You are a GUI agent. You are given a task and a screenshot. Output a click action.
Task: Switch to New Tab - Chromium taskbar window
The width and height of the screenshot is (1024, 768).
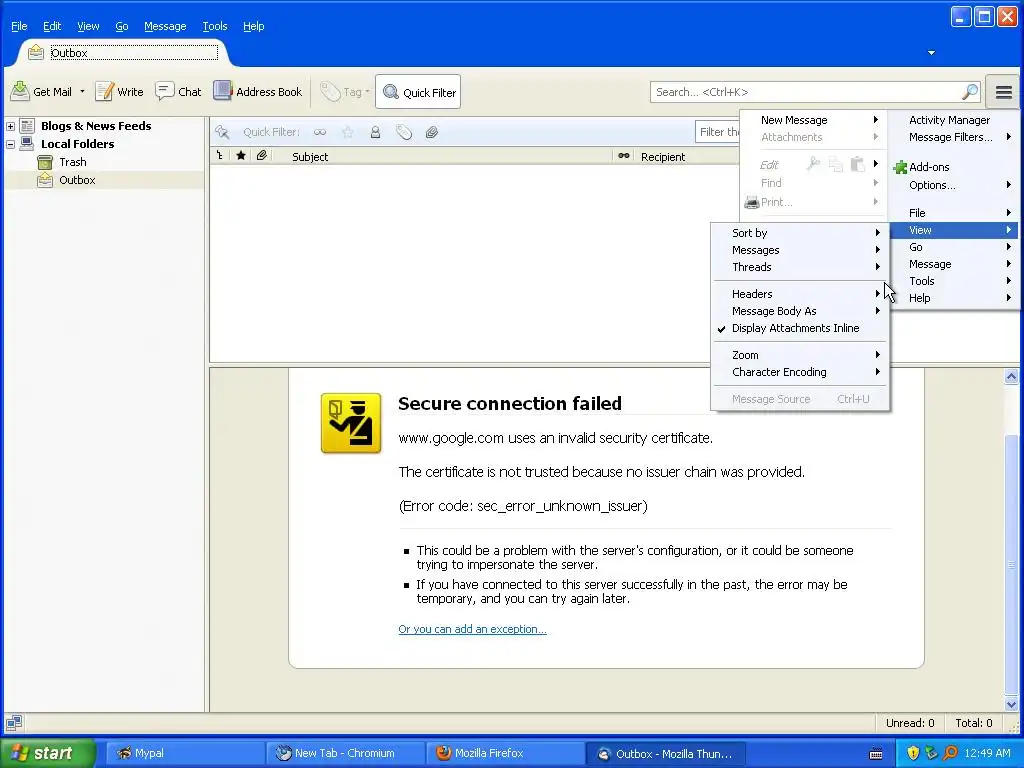pyautogui.click(x=344, y=754)
